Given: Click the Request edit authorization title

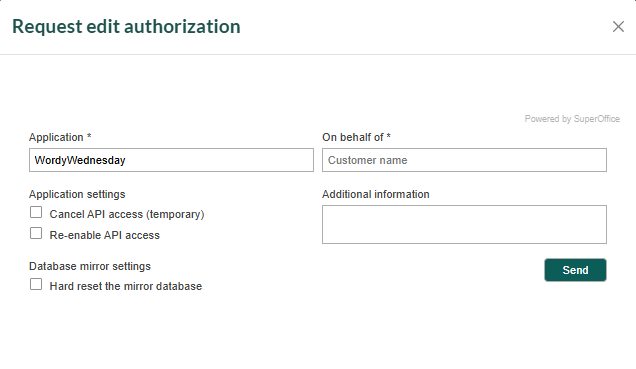Looking at the screenshot, I should 126,27.
